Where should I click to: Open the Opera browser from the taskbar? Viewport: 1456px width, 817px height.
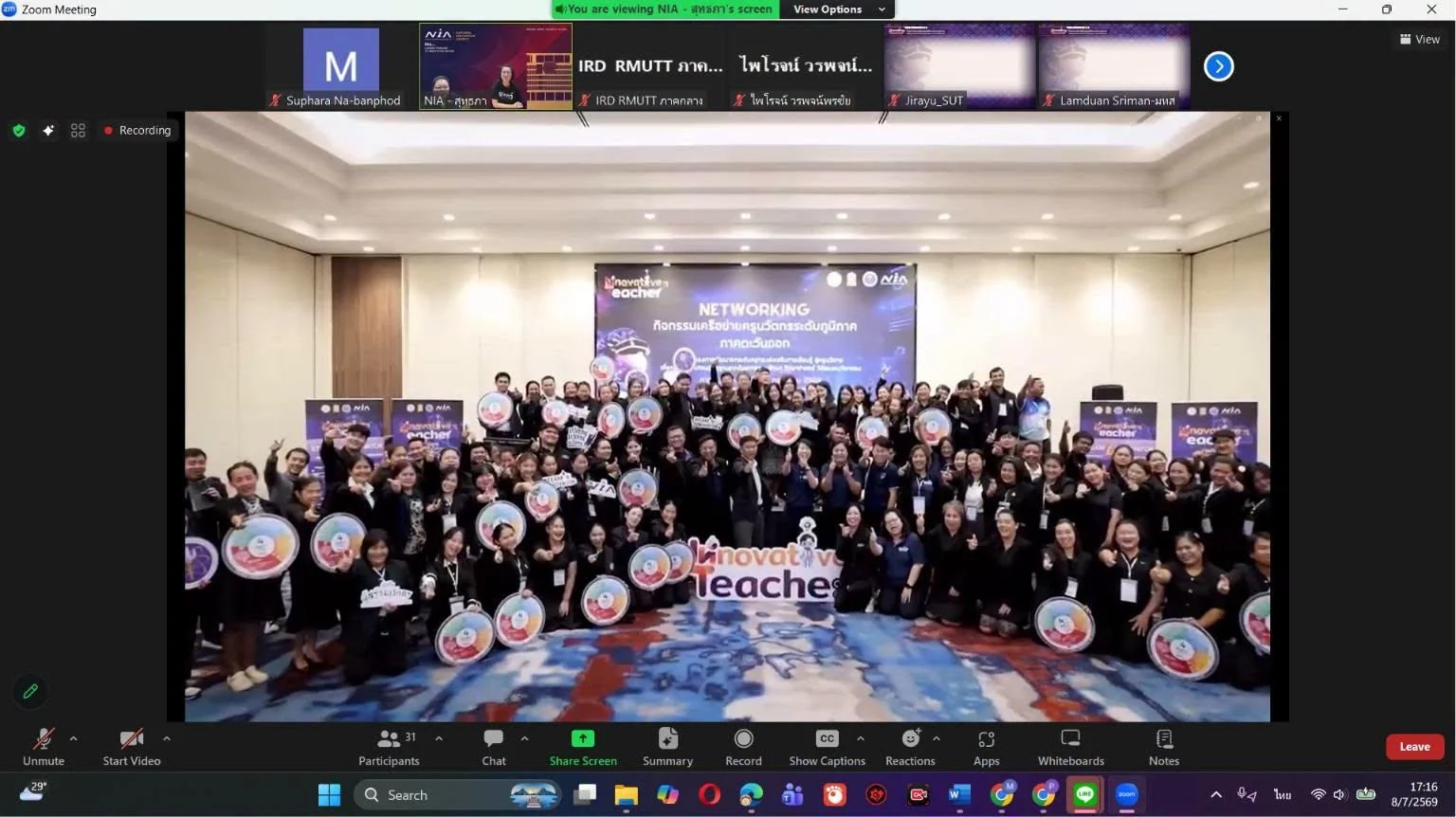pyautogui.click(x=709, y=794)
